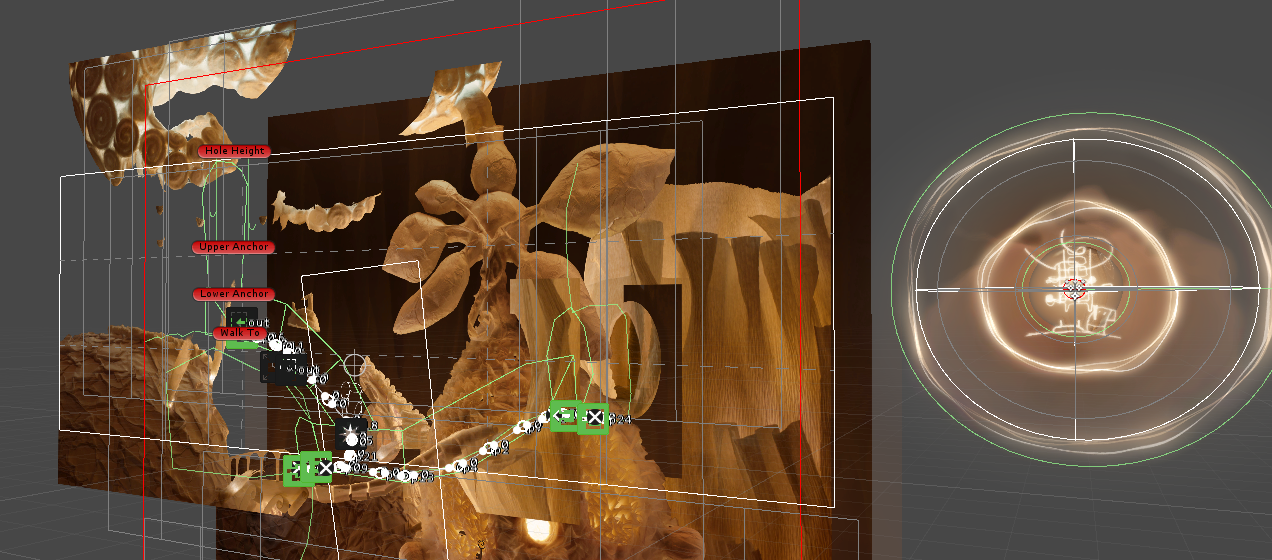Viewport: 1272px width, 560px height.
Task: Click the red Walk To label
Action: pyautogui.click(x=240, y=333)
